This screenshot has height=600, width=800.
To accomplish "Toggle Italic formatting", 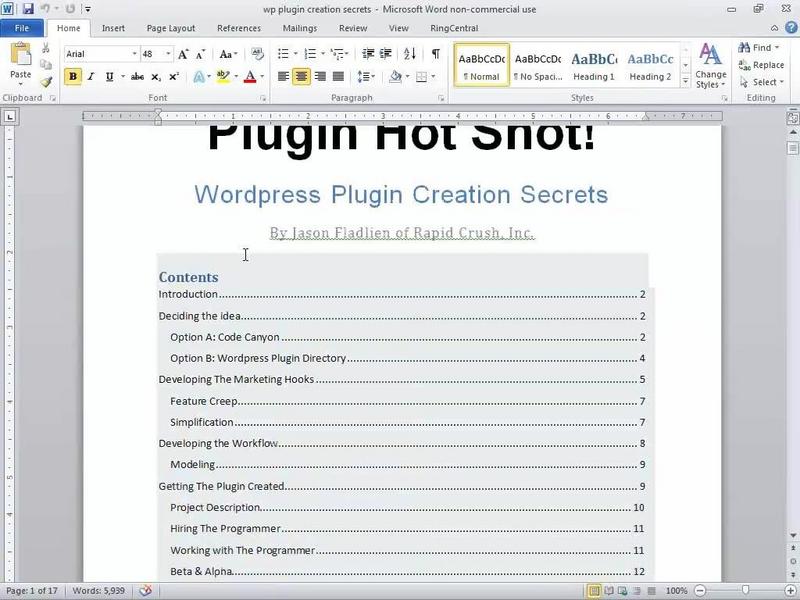I will click(91, 77).
